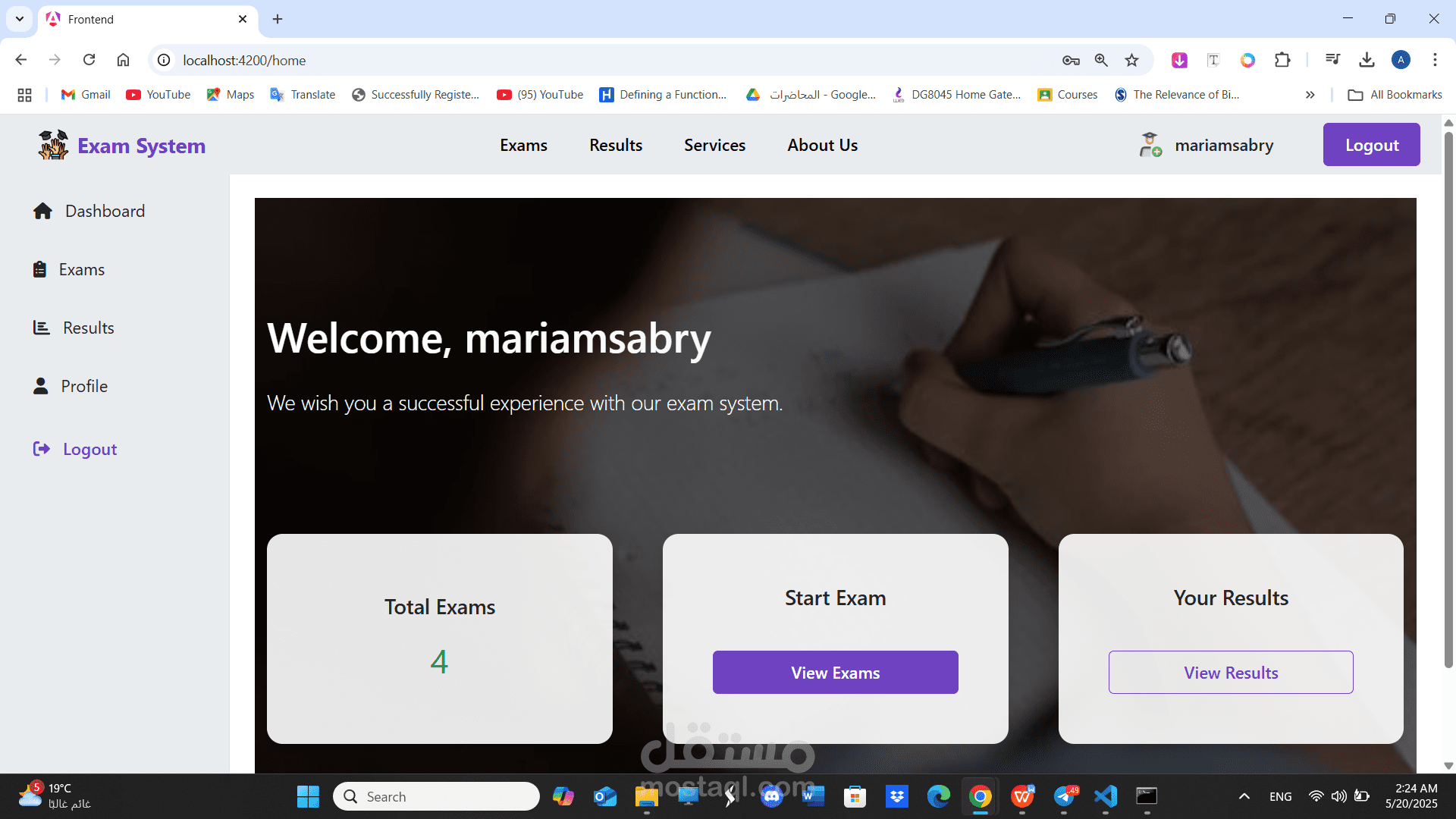This screenshot has width=1456, height=819.
Task: Click the View Results button
Action: (x=1231, y=672)
